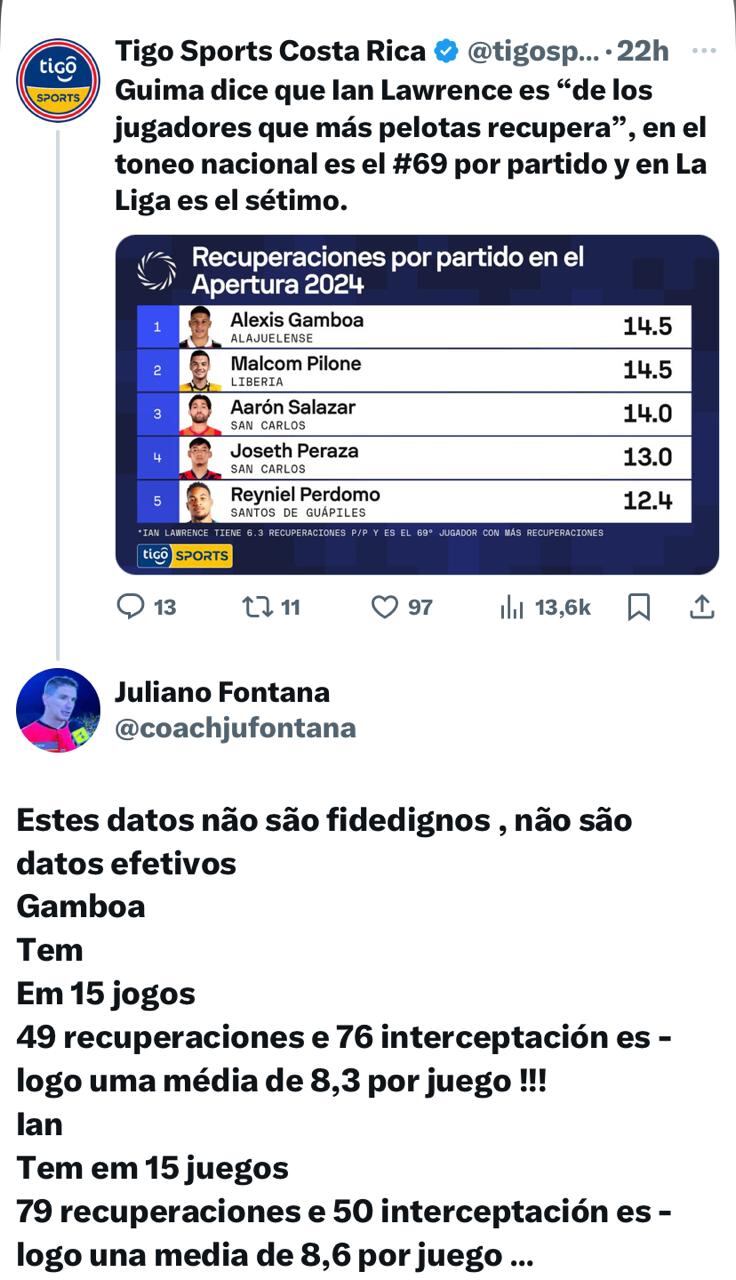Tap the Alexis Gamboa row in image

pos(414,327)
